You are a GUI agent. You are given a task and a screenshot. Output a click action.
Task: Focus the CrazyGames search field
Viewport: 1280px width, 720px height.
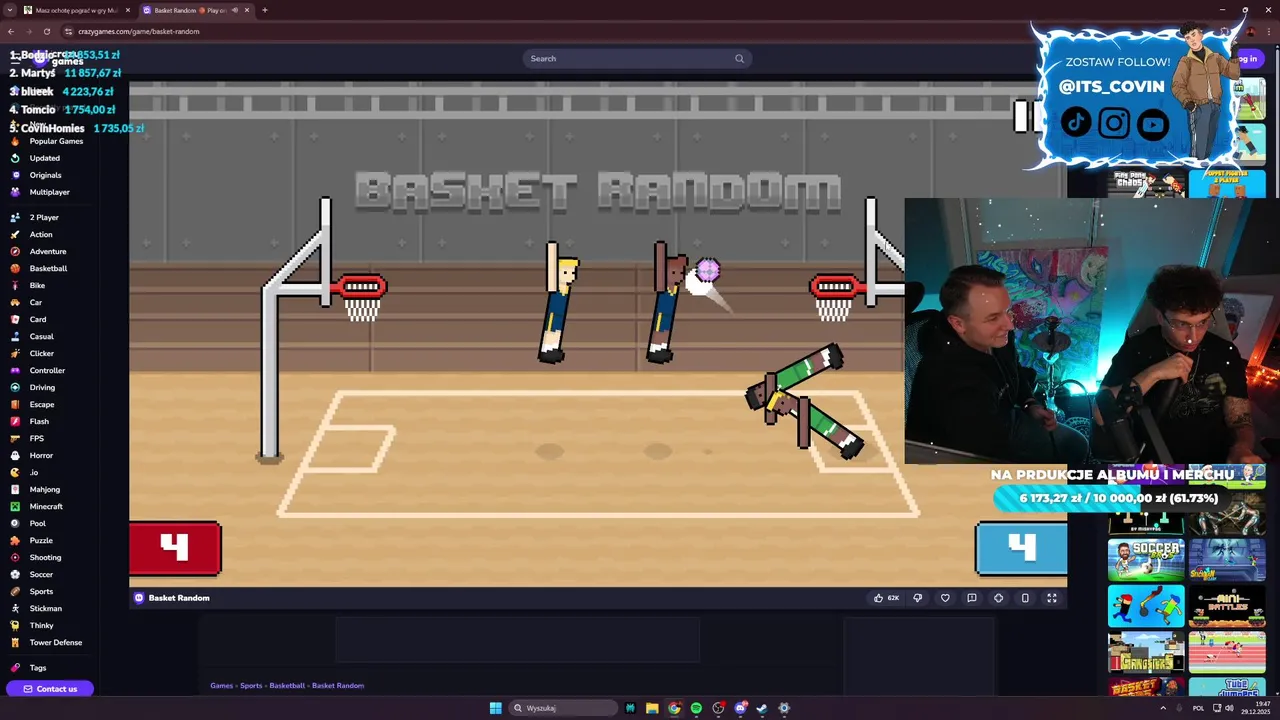[636, 58]
